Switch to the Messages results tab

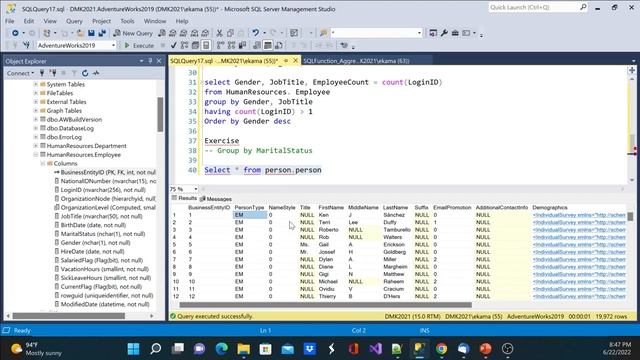pos(216,199)
